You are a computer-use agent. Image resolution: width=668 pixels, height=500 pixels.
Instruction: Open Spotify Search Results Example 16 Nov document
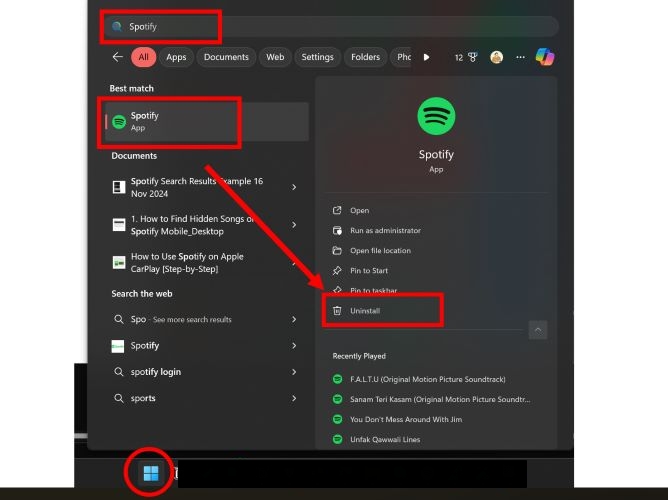(197, 187)
